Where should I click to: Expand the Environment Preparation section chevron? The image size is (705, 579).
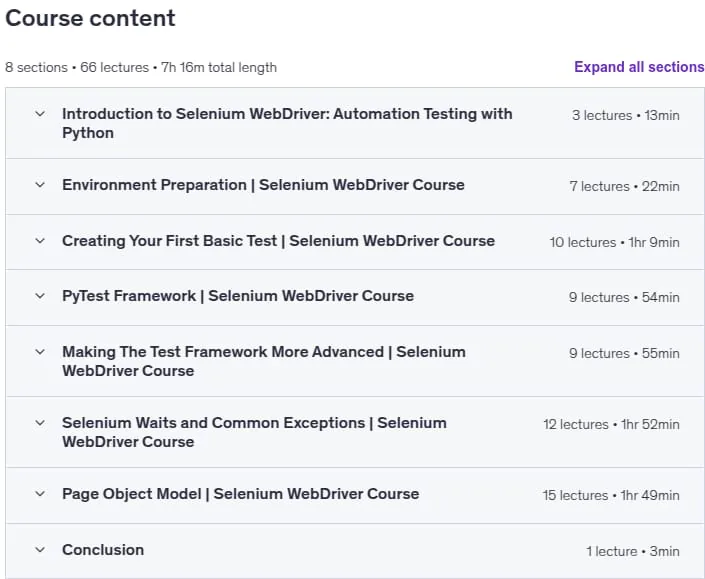40,185
